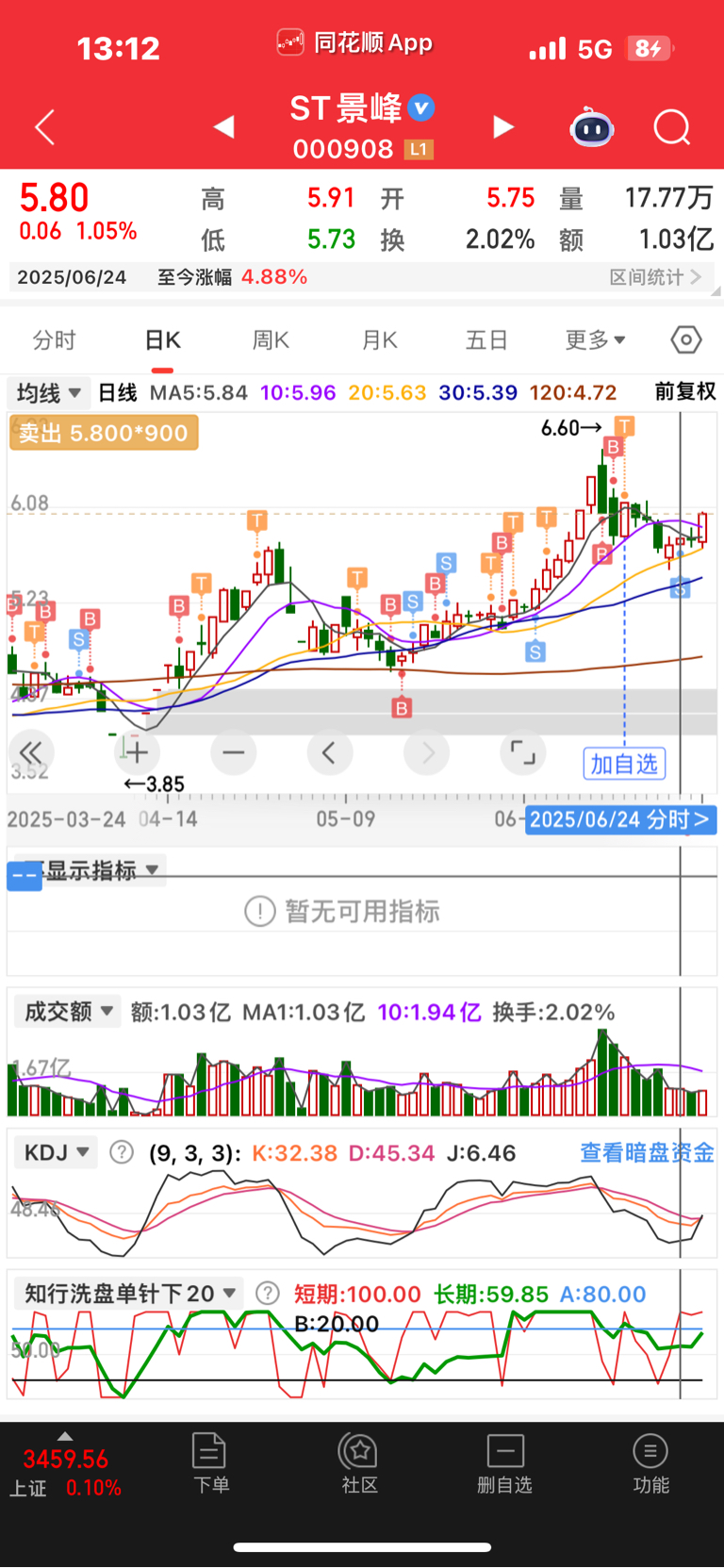Tap 删自选 to remove from watchlist
This screenshot has height=1568, width=724.
504,1462
